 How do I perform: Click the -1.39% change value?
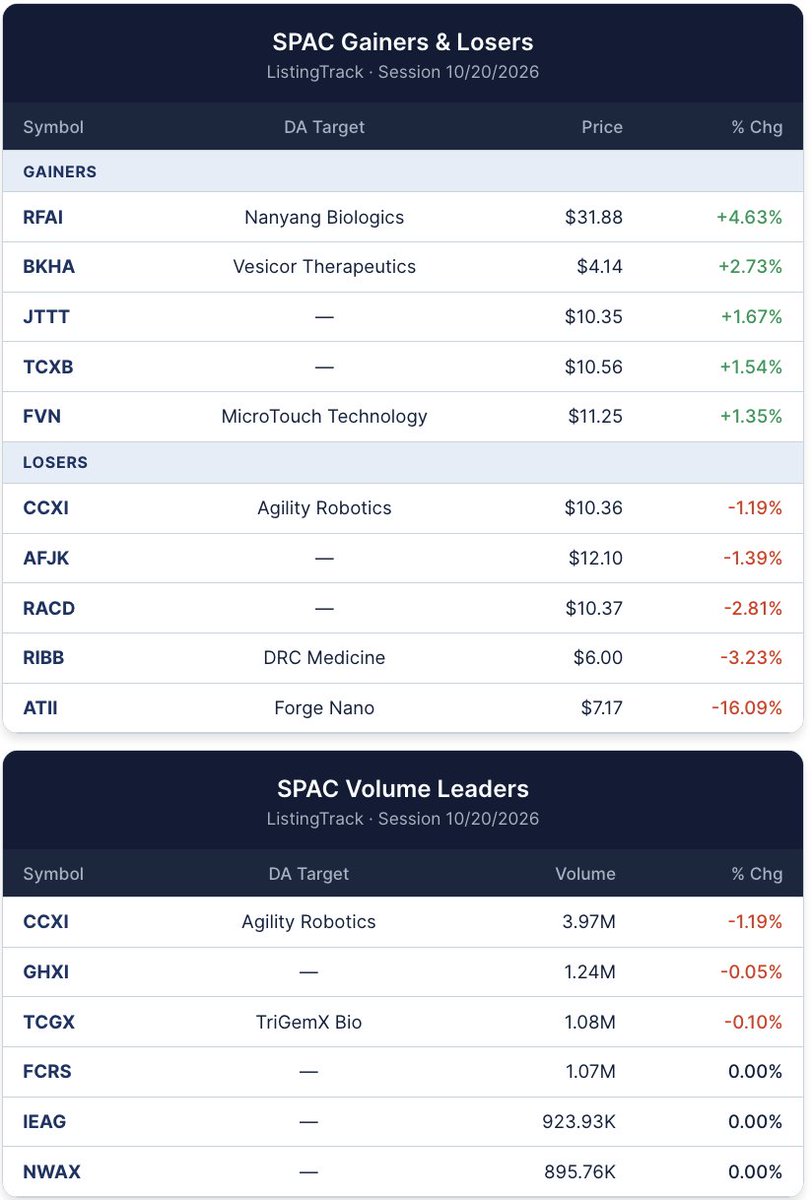755,558
